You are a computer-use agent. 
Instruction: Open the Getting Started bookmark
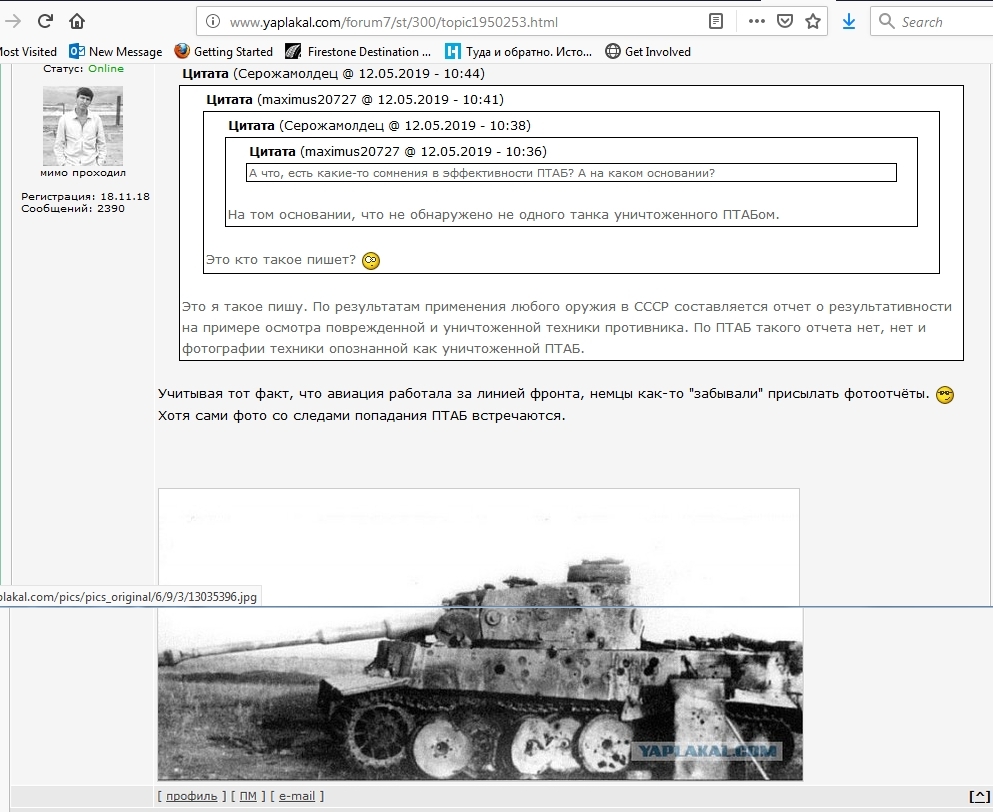click(224, 52)
